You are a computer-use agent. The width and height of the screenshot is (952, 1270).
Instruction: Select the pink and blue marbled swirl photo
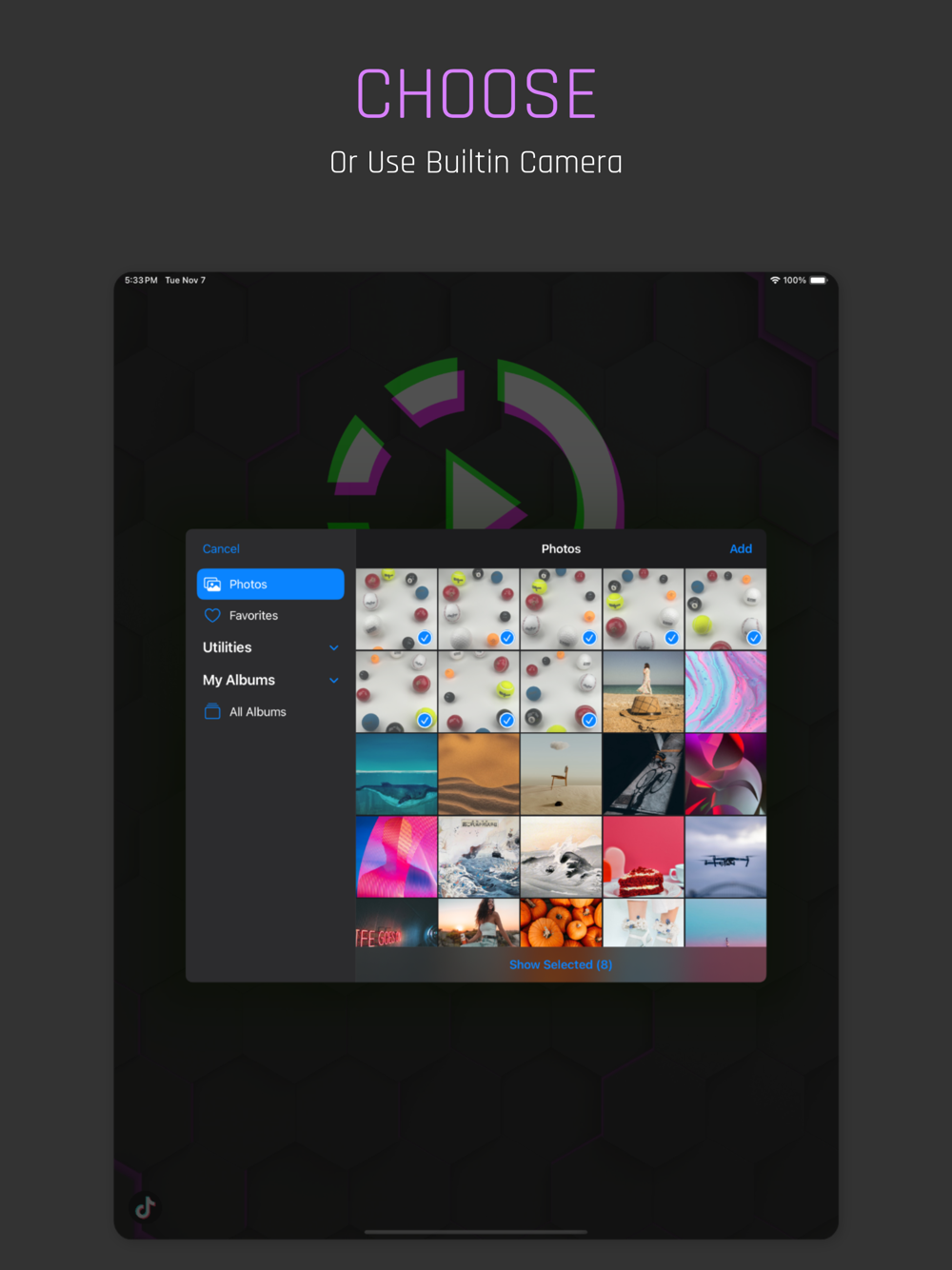click(x=725, y=692)
